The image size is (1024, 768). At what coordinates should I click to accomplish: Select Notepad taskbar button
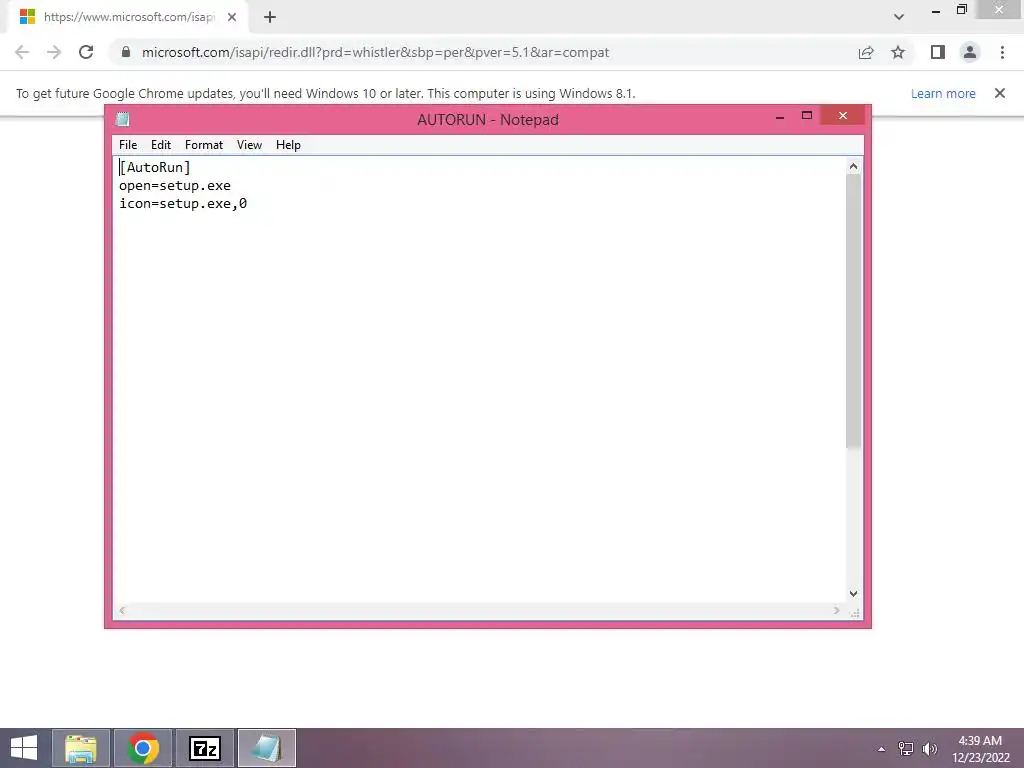coord(266,748)
